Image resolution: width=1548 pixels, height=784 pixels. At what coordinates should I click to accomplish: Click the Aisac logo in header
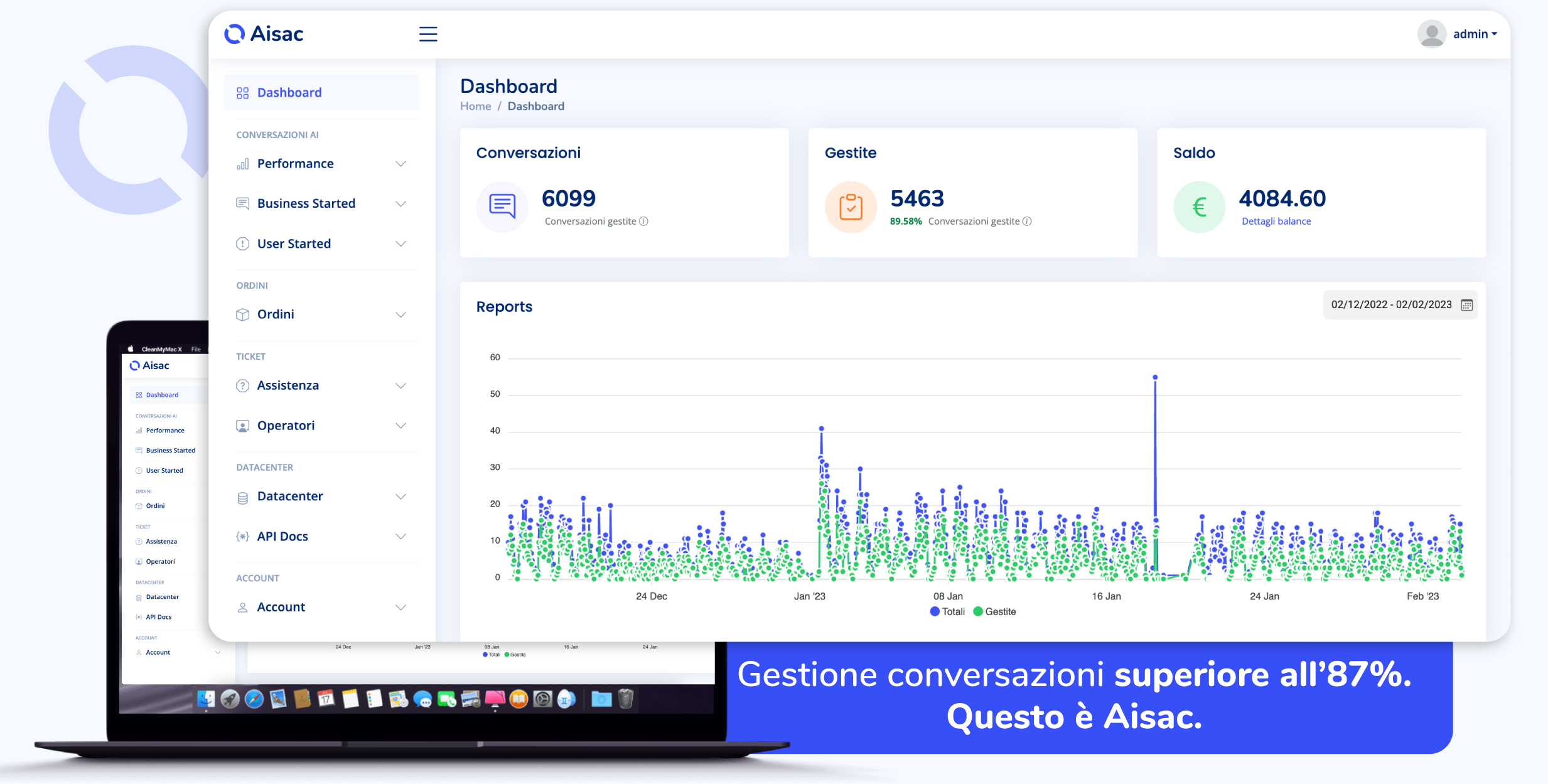(x=264, y=34)
